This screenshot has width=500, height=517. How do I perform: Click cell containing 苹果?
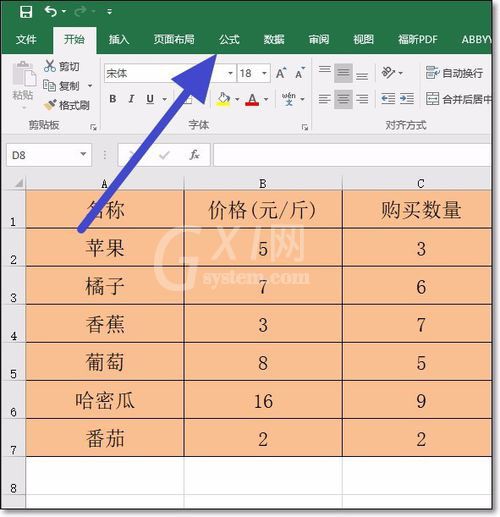105,247
